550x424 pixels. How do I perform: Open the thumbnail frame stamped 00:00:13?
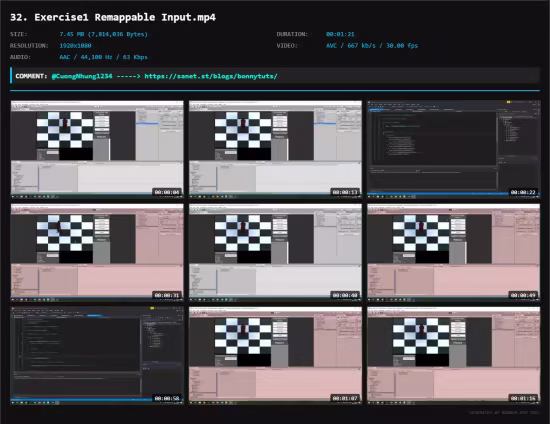[x=275, y=149]
